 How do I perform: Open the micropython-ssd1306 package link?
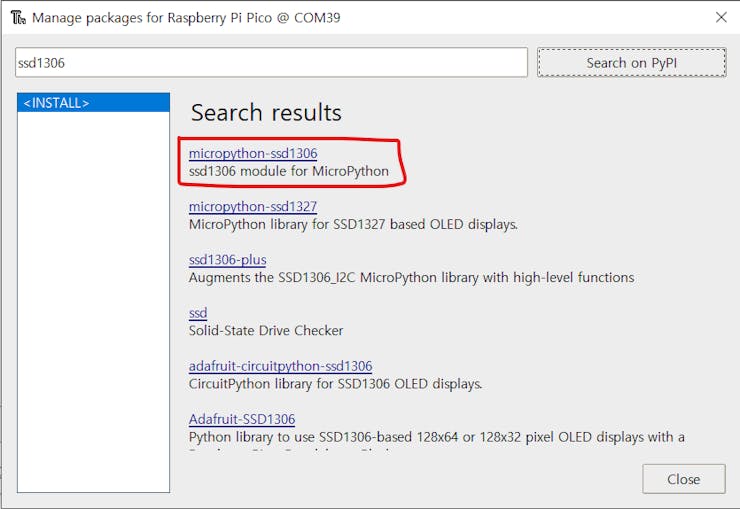[x=253, y=153]
